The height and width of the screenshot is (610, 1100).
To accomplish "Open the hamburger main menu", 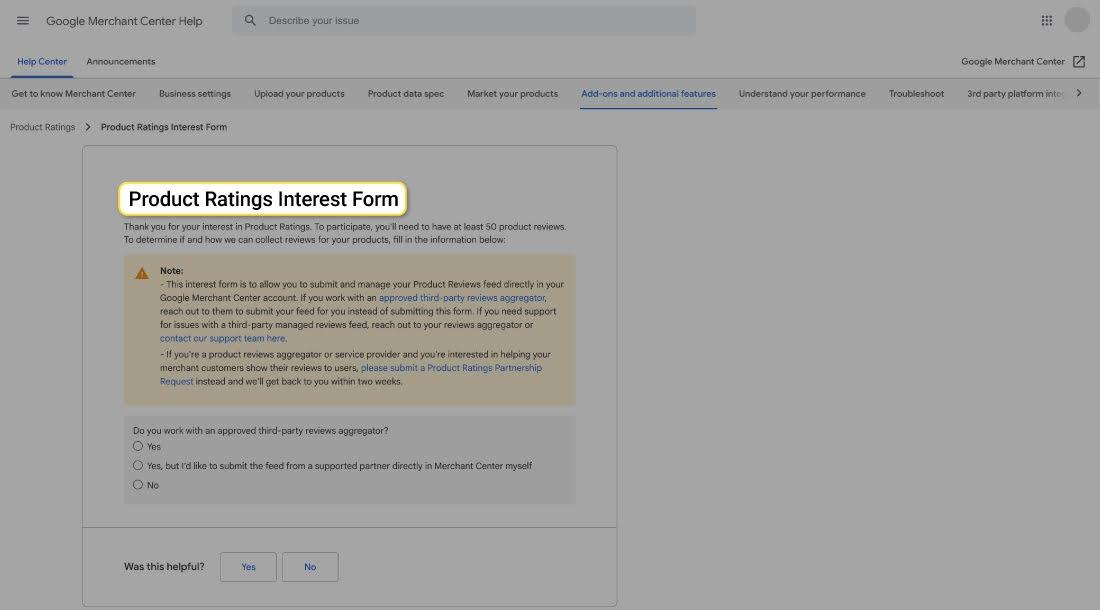I will (23, 21).
